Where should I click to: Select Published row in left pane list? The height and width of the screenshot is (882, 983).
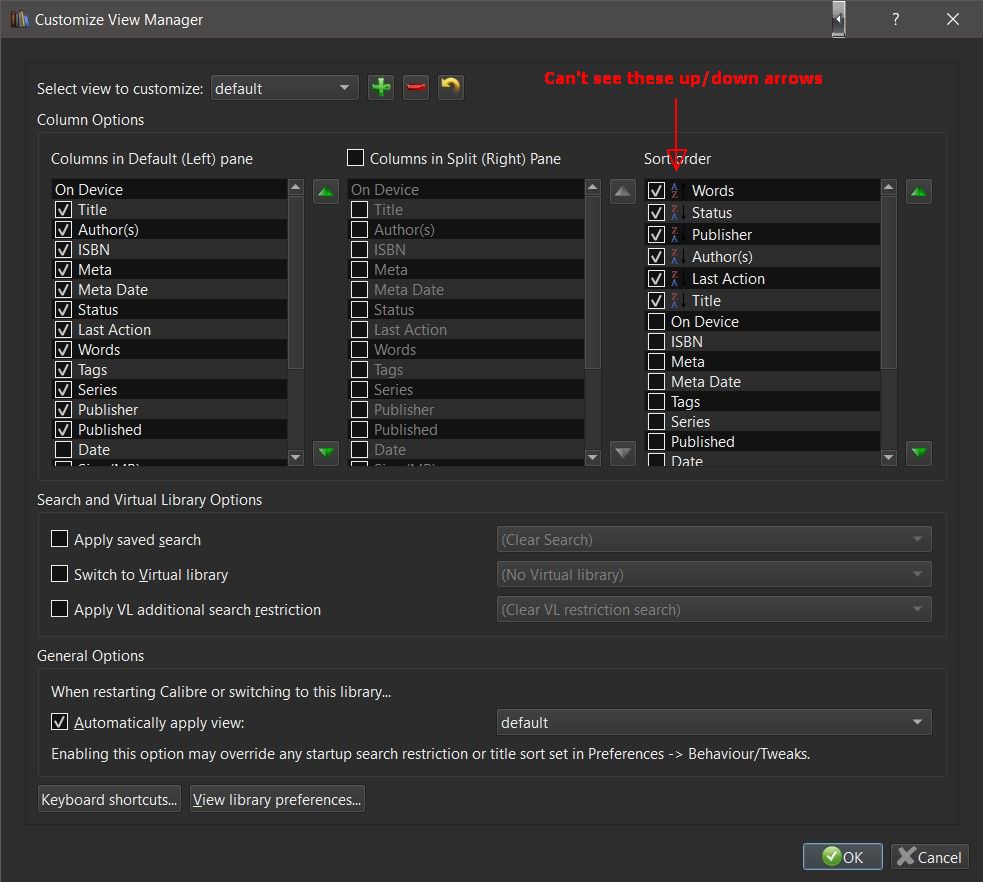click(169, 429)
